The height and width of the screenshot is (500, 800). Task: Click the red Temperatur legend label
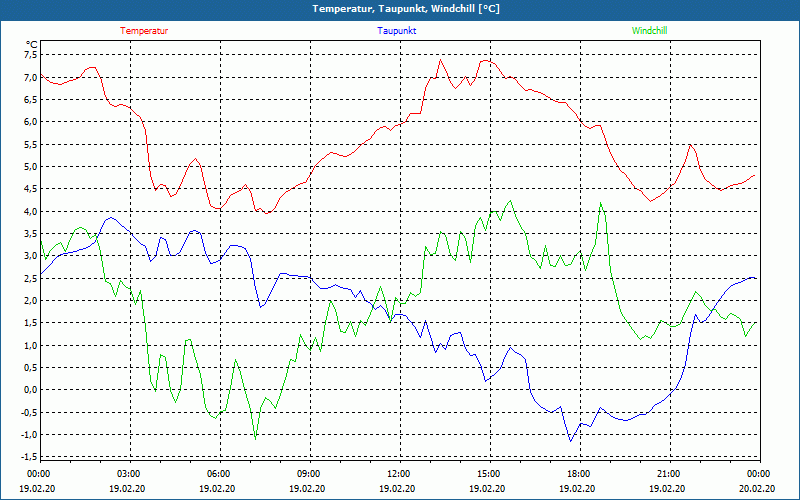click(x=144, y=31)
